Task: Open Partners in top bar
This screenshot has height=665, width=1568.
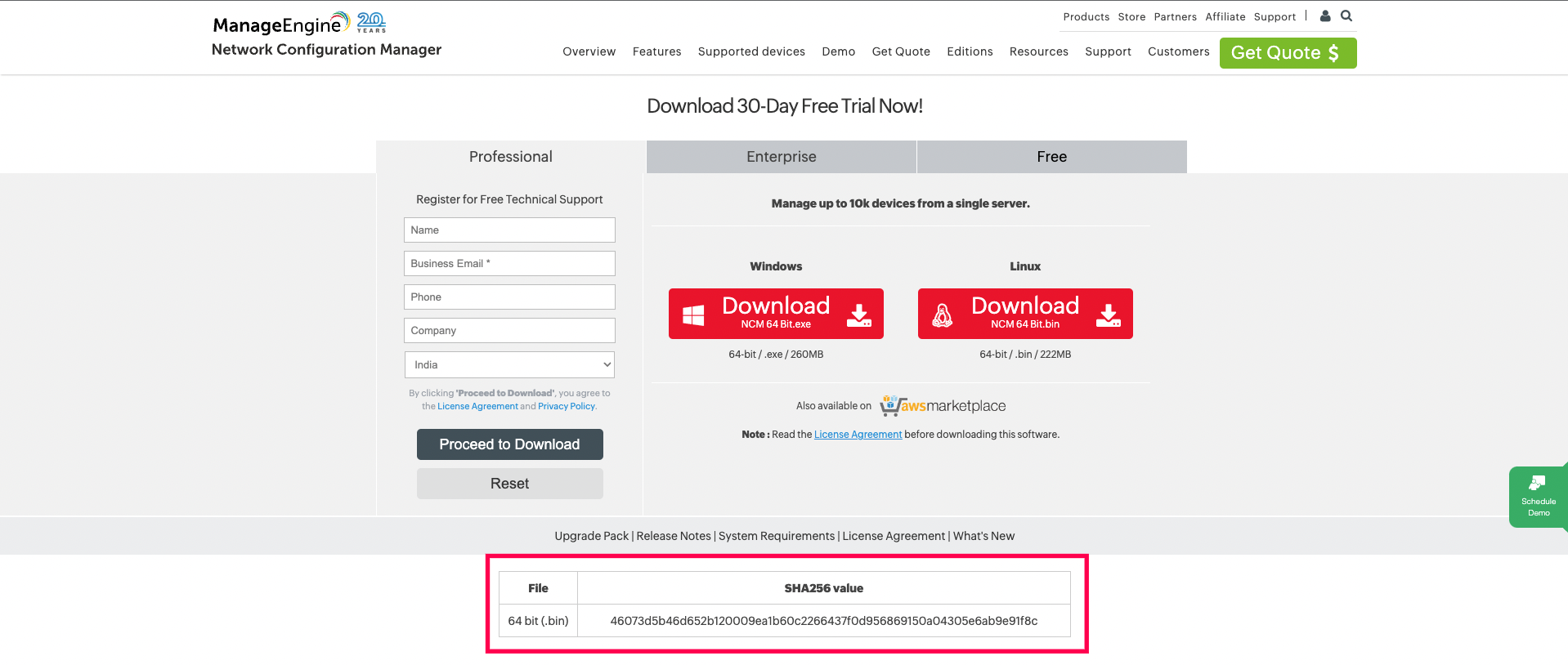Action: (1175, 16)
